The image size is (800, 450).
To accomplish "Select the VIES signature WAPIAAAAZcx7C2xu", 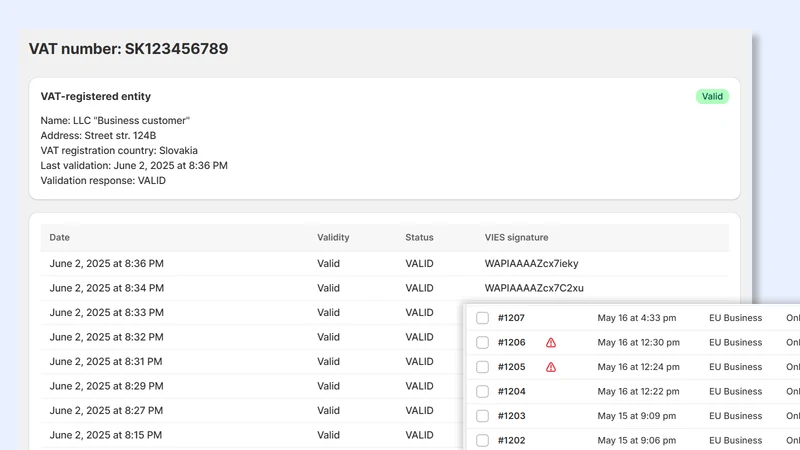I will [x=534, y=288].
